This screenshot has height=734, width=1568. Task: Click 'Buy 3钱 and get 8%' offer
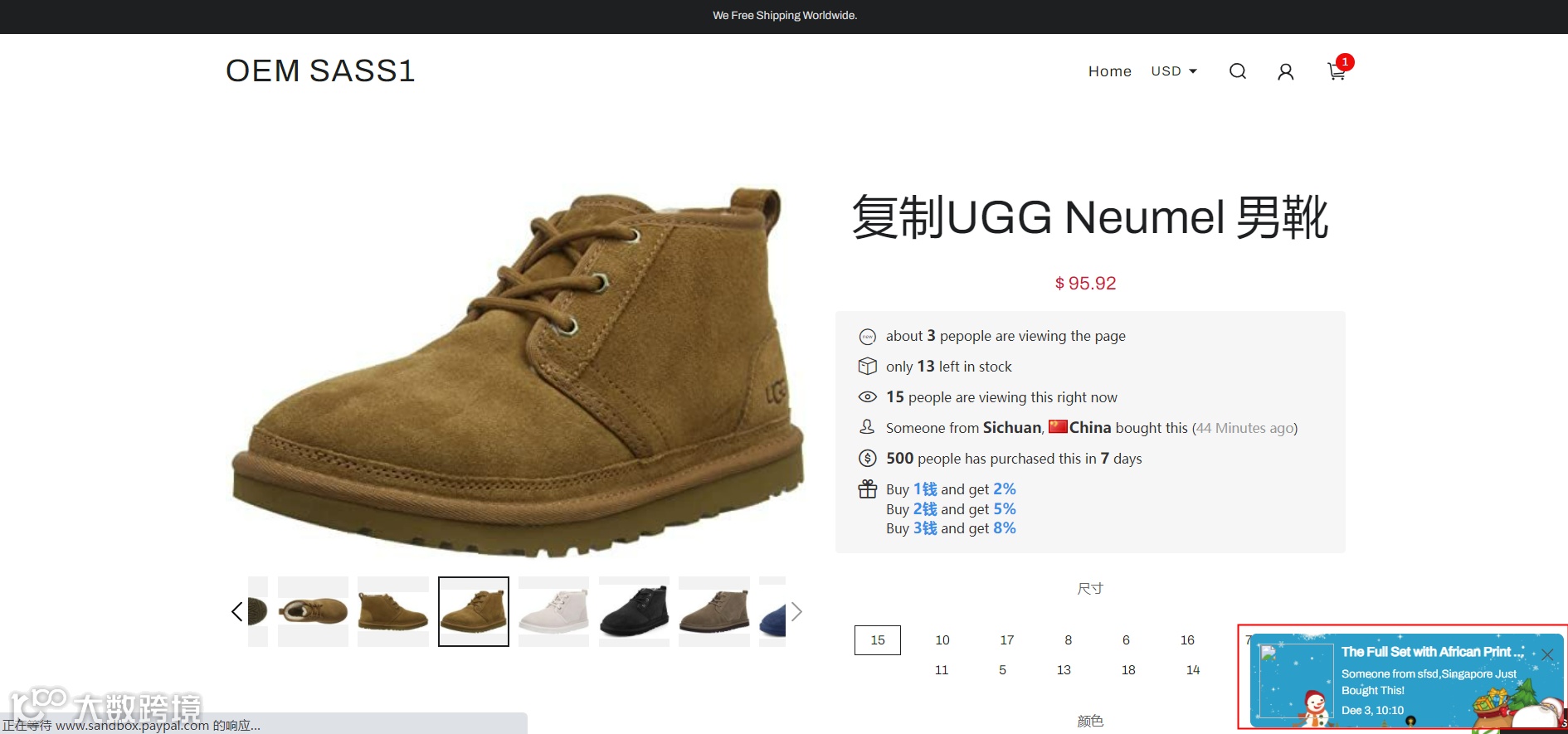[x=951, y=528]
